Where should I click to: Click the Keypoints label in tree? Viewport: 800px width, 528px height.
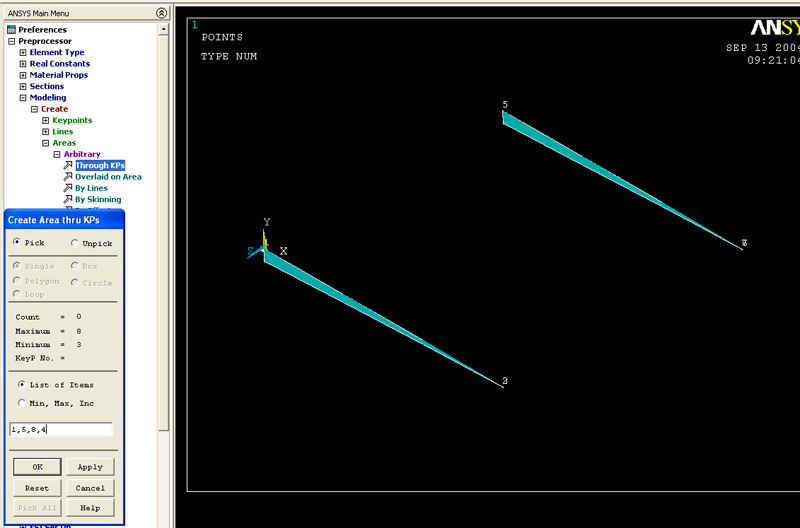72,120
